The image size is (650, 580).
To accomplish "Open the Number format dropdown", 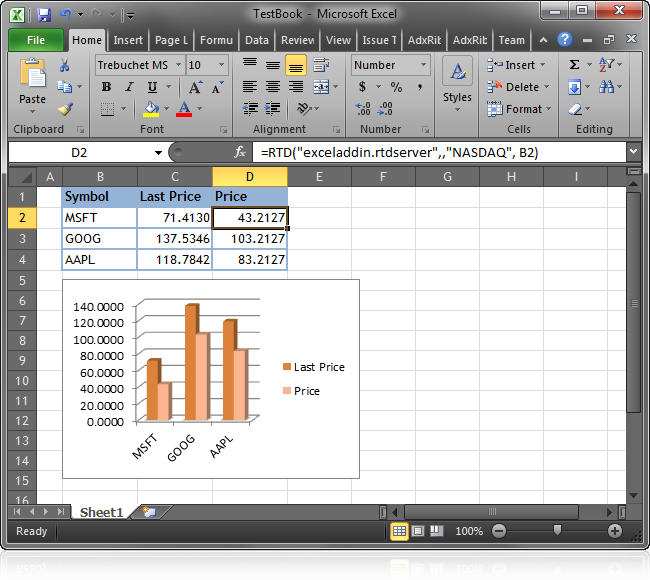I will (x=423, y=65).
